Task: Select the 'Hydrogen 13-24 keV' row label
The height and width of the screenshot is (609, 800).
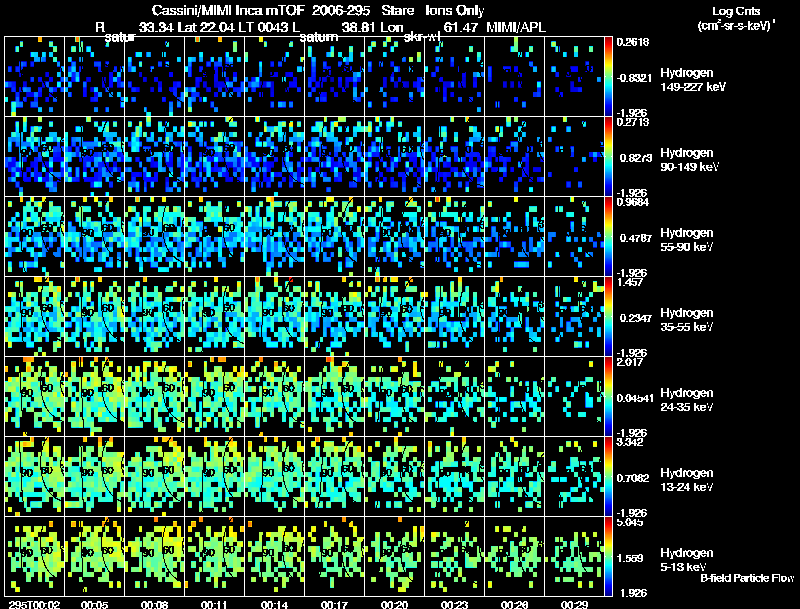Action: coord(686,480)
